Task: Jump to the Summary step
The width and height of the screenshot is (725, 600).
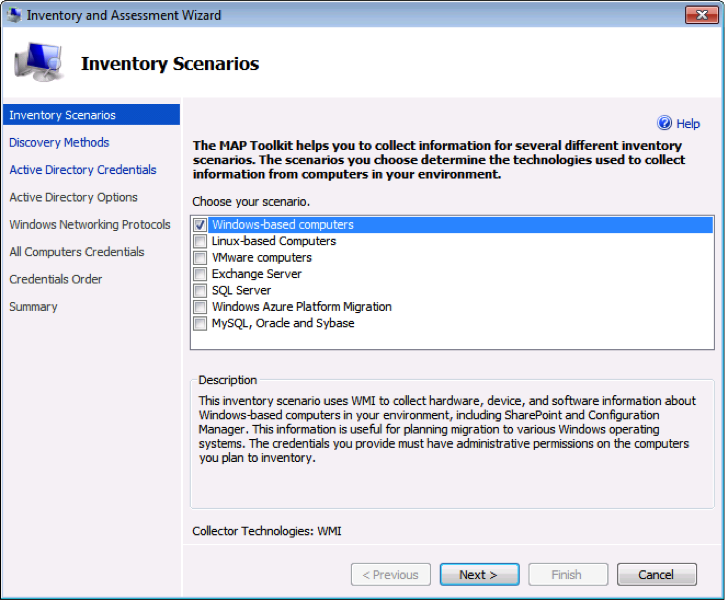Action: 33,306
